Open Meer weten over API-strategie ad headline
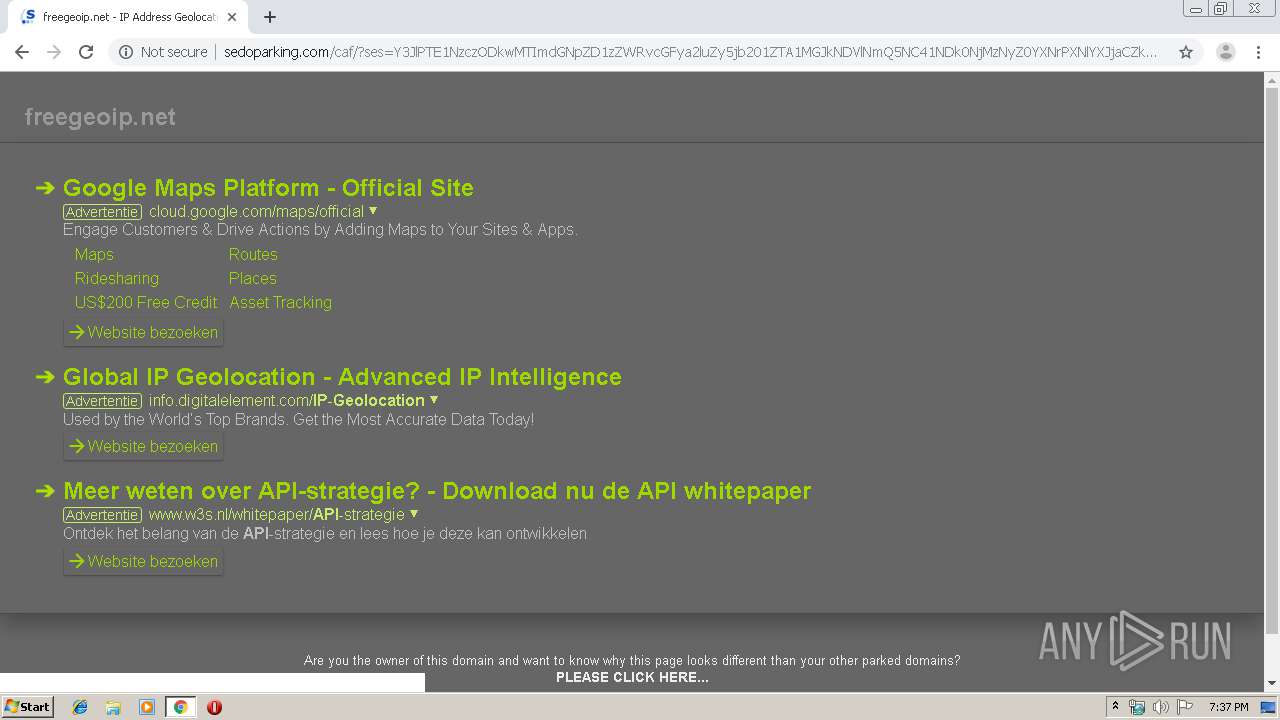 pos(437,491)
